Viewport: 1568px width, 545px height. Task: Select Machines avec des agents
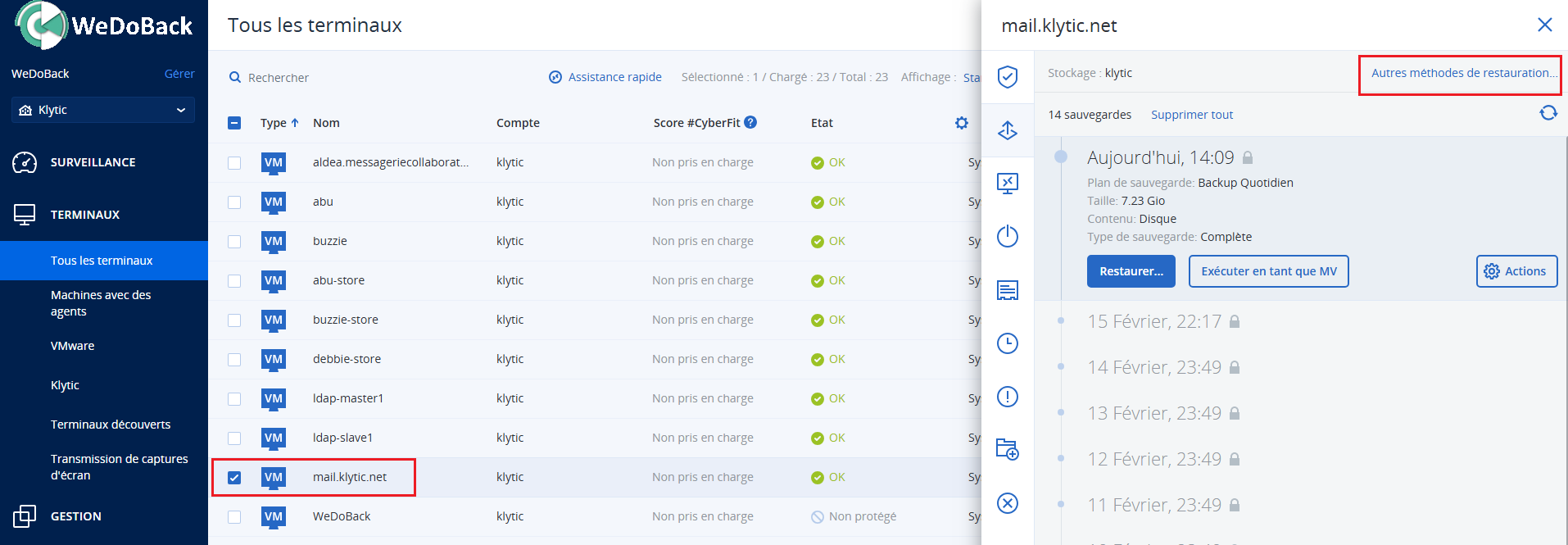pos(101,303)
